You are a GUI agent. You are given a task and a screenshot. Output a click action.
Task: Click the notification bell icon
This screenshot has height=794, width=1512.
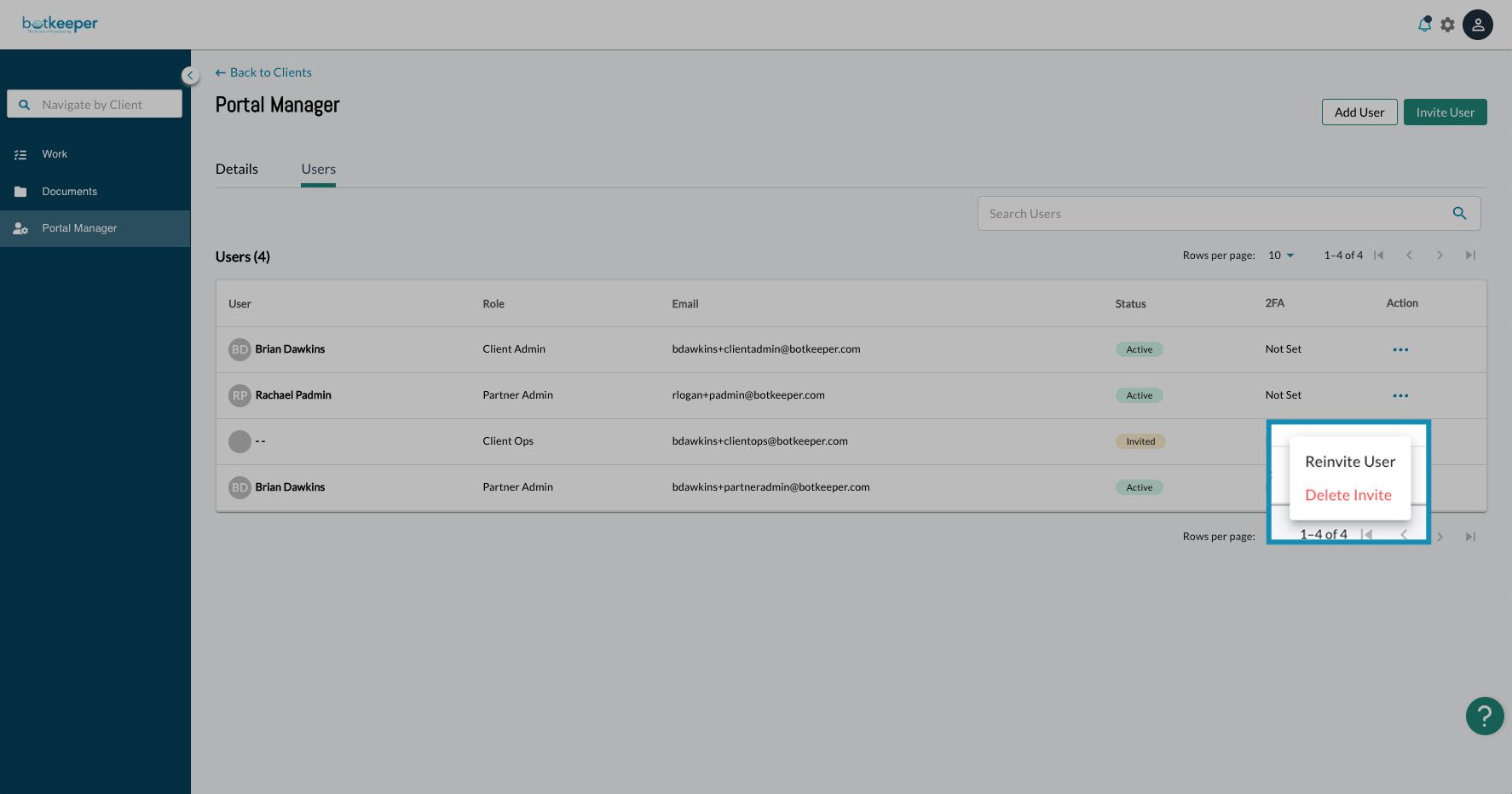(1424, 25)
